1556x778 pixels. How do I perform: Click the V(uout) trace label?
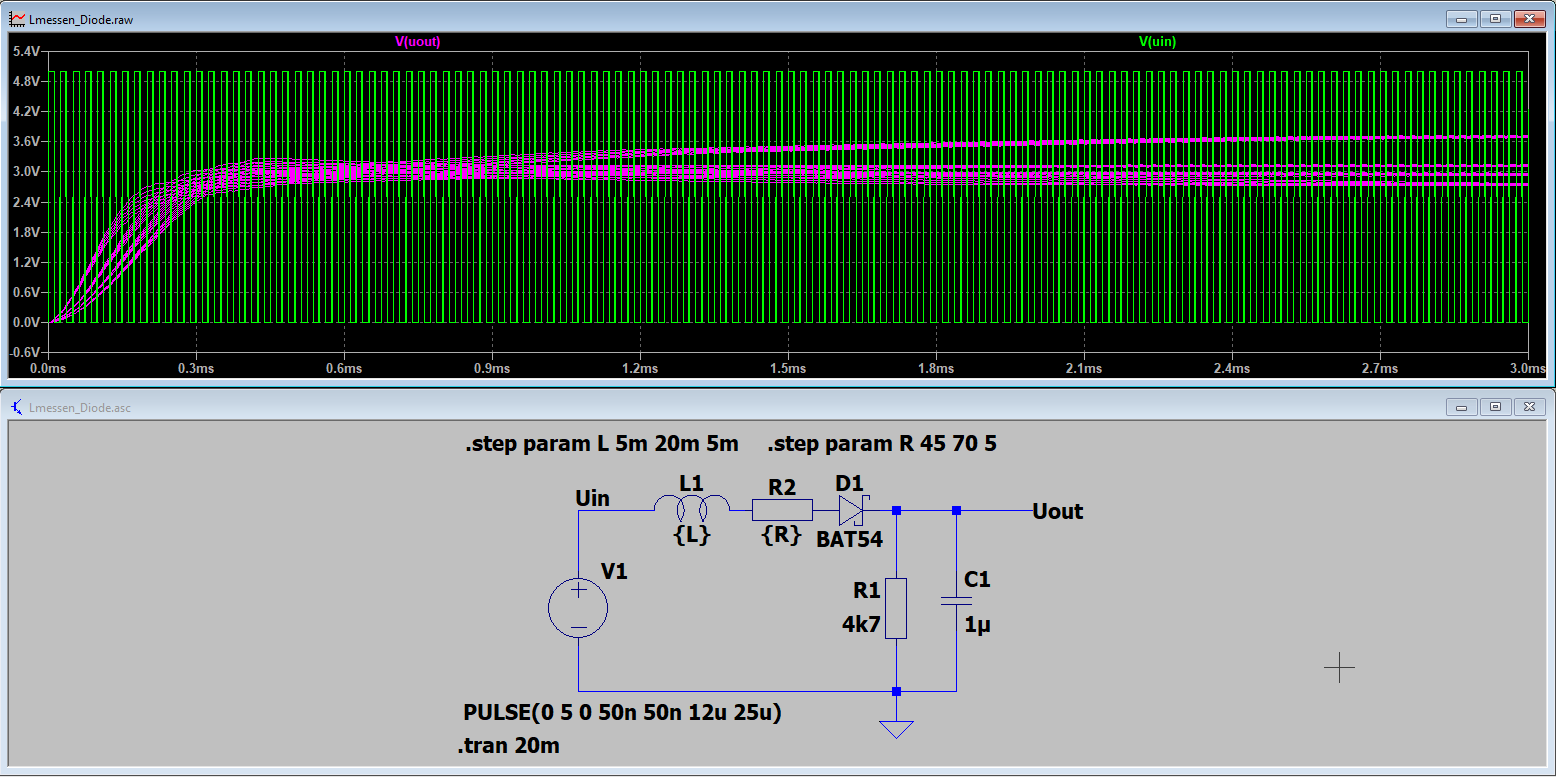coord(418,42)
